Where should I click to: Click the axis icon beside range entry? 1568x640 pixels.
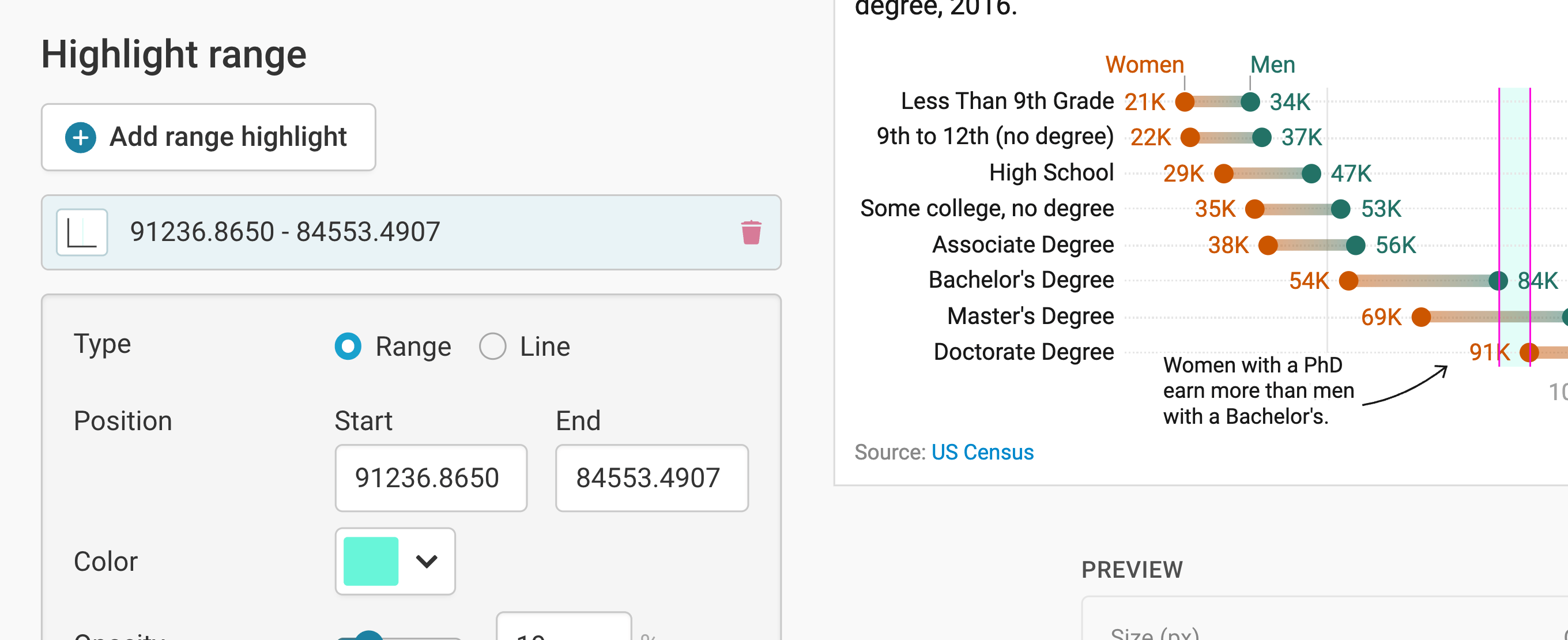(x=81, y=232)
